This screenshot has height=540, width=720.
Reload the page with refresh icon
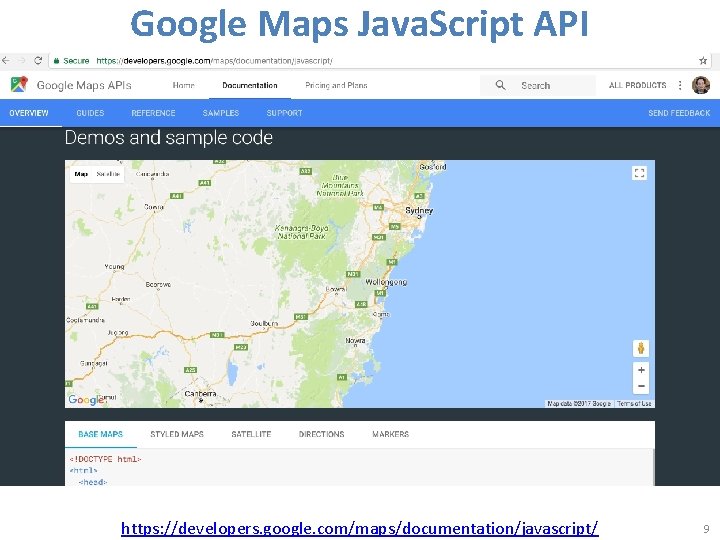38,60
